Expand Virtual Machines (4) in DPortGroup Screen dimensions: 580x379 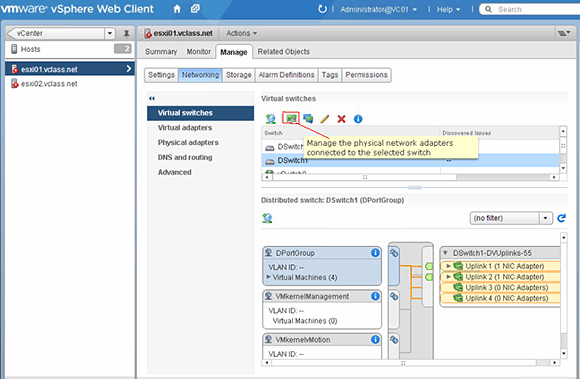(x=269, y=277)
